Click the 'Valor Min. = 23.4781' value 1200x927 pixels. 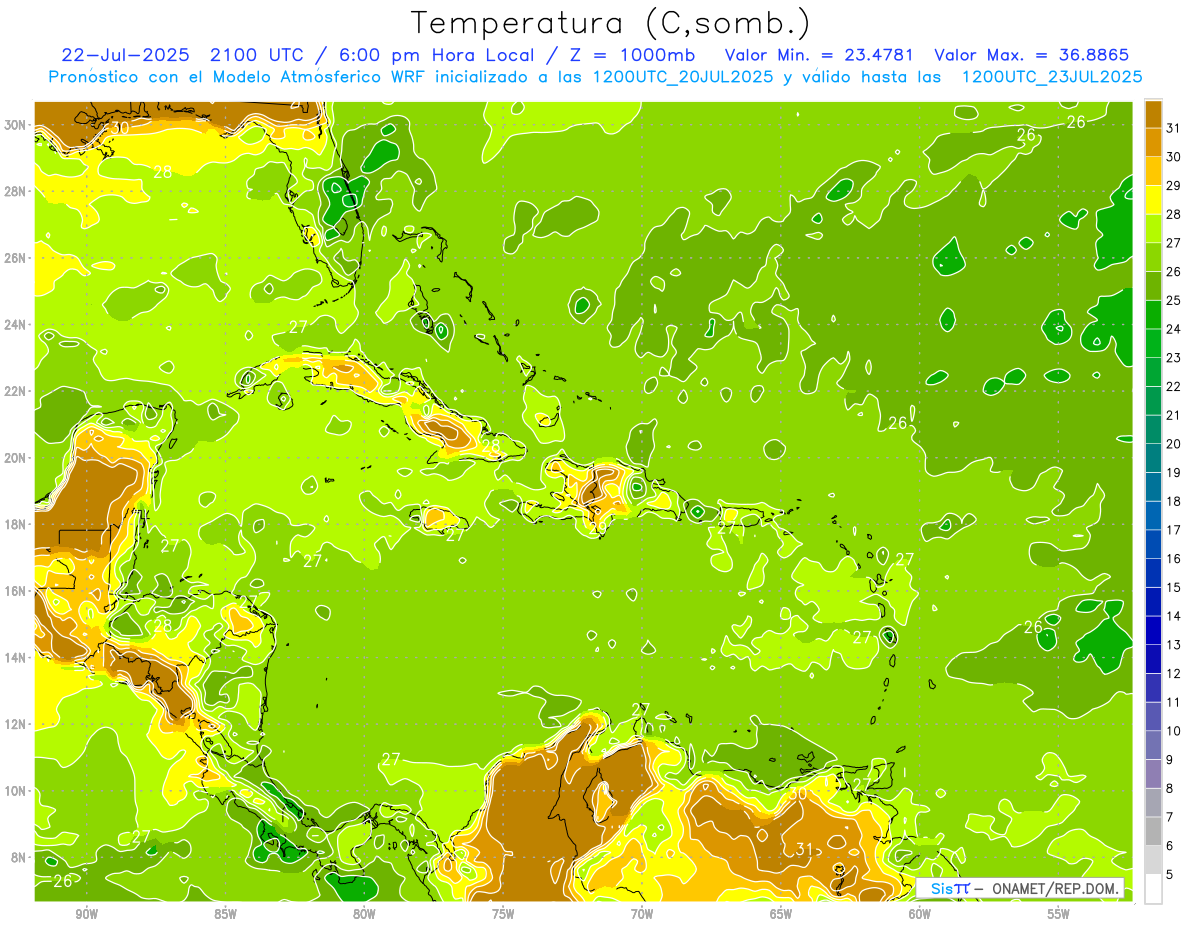click(818, 55)
